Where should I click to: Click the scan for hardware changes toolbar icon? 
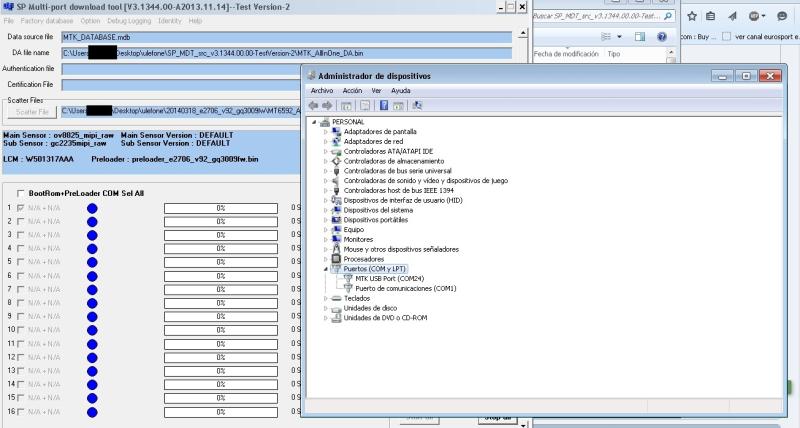[417, 106]
